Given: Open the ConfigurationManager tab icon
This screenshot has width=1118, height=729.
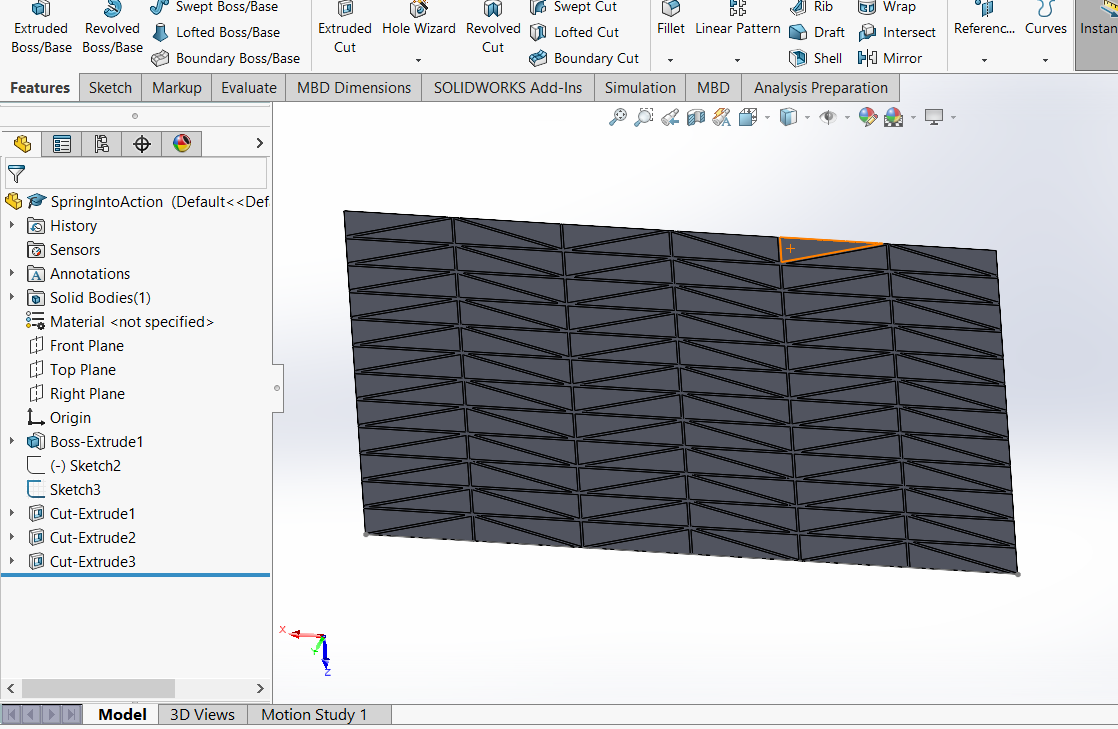Looking at the screenshot, I should pos(102,144).
